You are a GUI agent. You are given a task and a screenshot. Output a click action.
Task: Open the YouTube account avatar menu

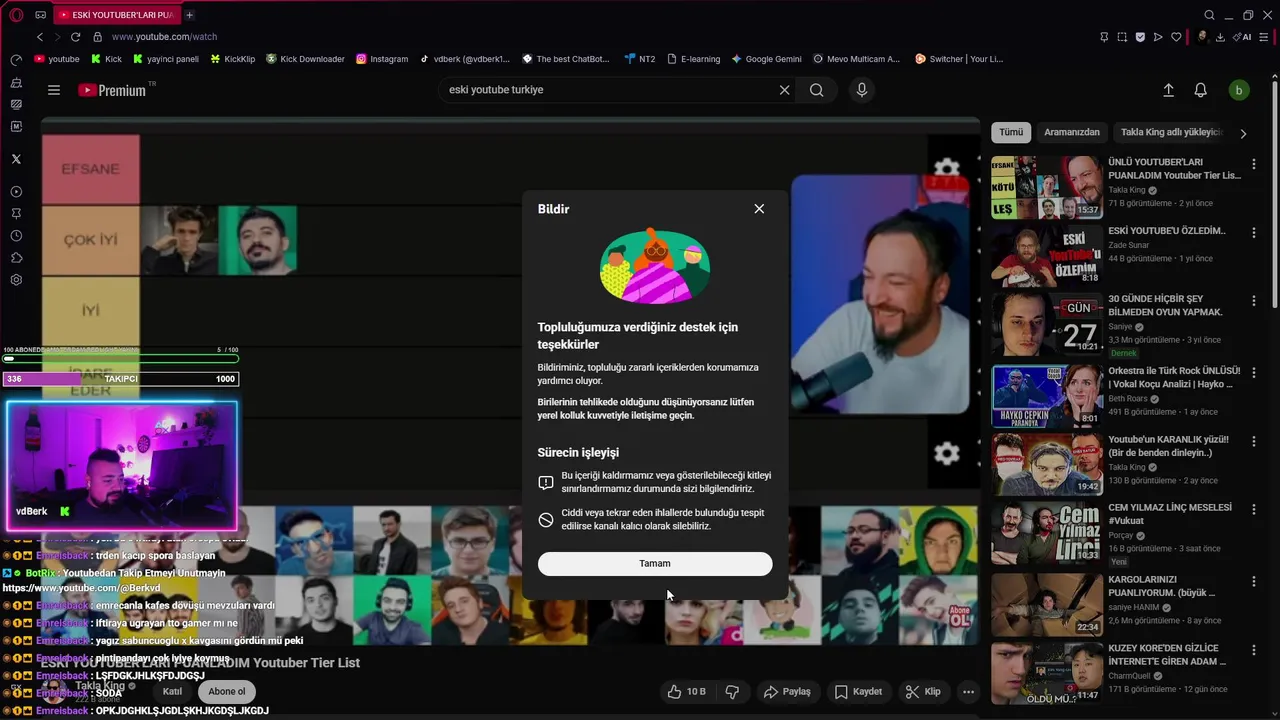[1239, 90]
